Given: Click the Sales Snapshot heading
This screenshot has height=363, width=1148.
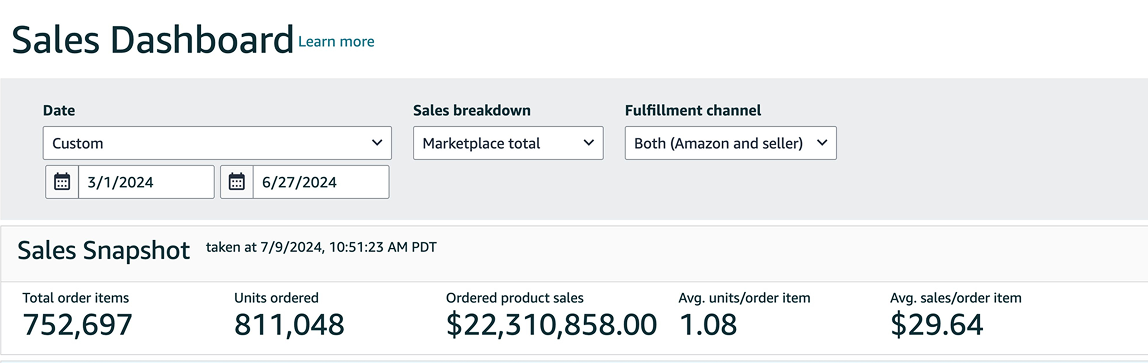Looking at the screenshot, I should tap(103, 250).
